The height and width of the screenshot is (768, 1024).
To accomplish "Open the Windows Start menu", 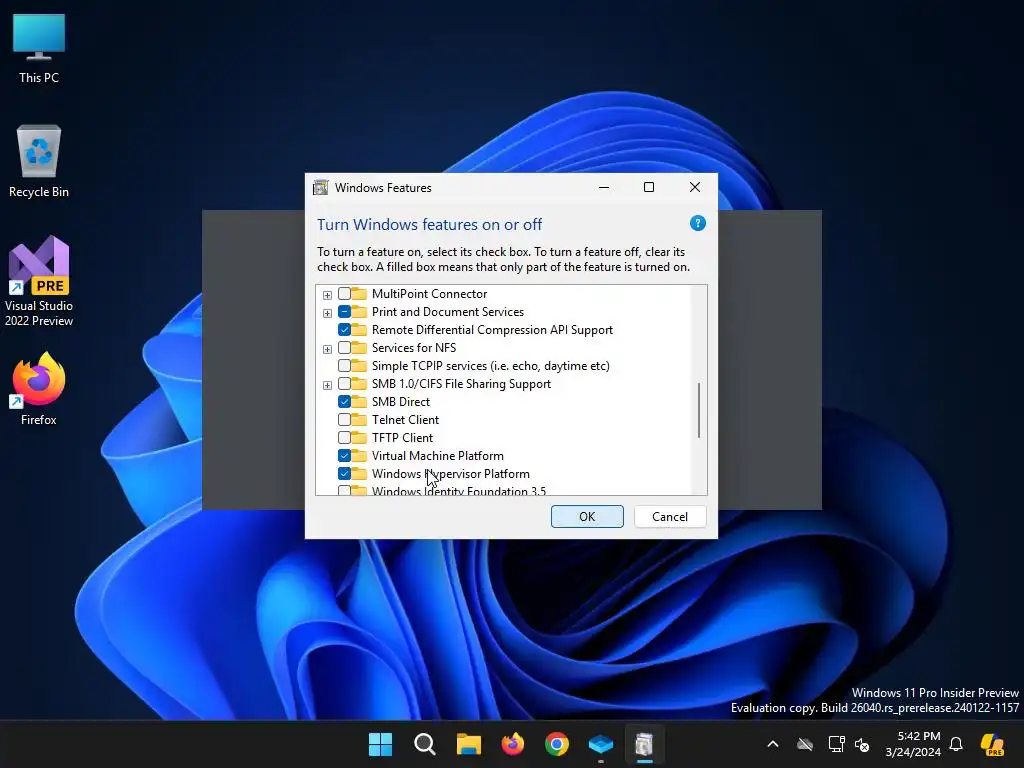I will [x=380, y=744].
